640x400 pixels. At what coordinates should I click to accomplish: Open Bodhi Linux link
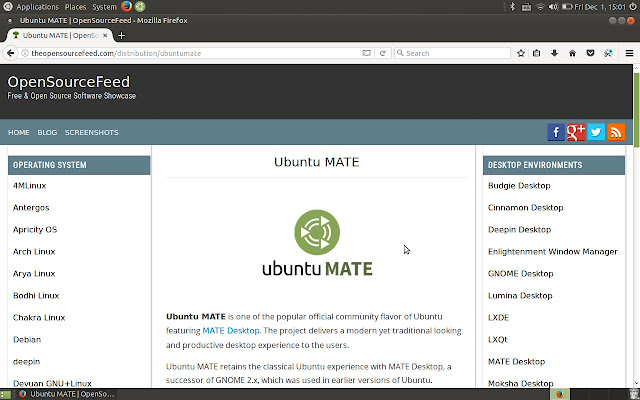(36, 296)
